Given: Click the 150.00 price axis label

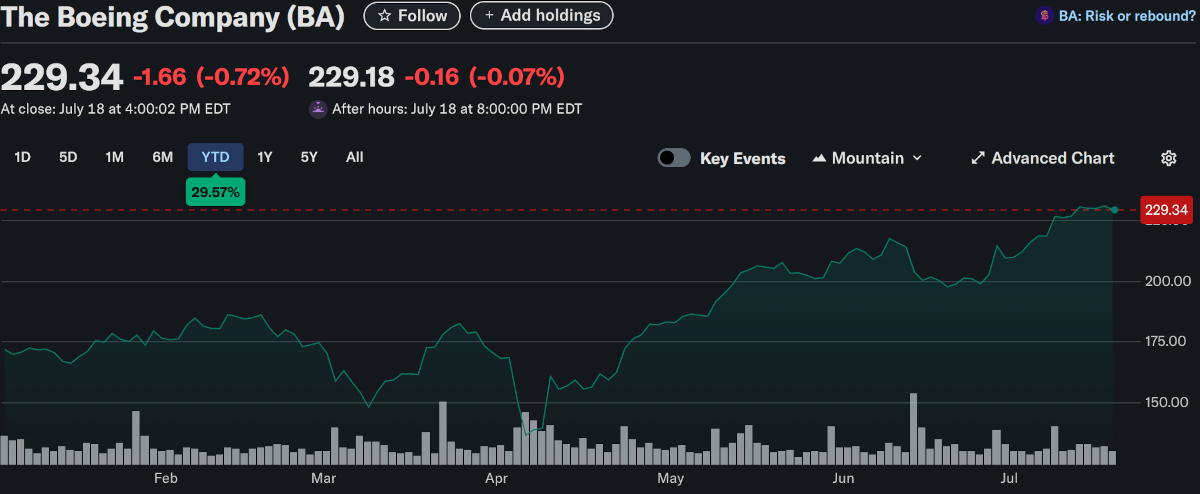Looking at the screenshot, I should click(1165, 403).
